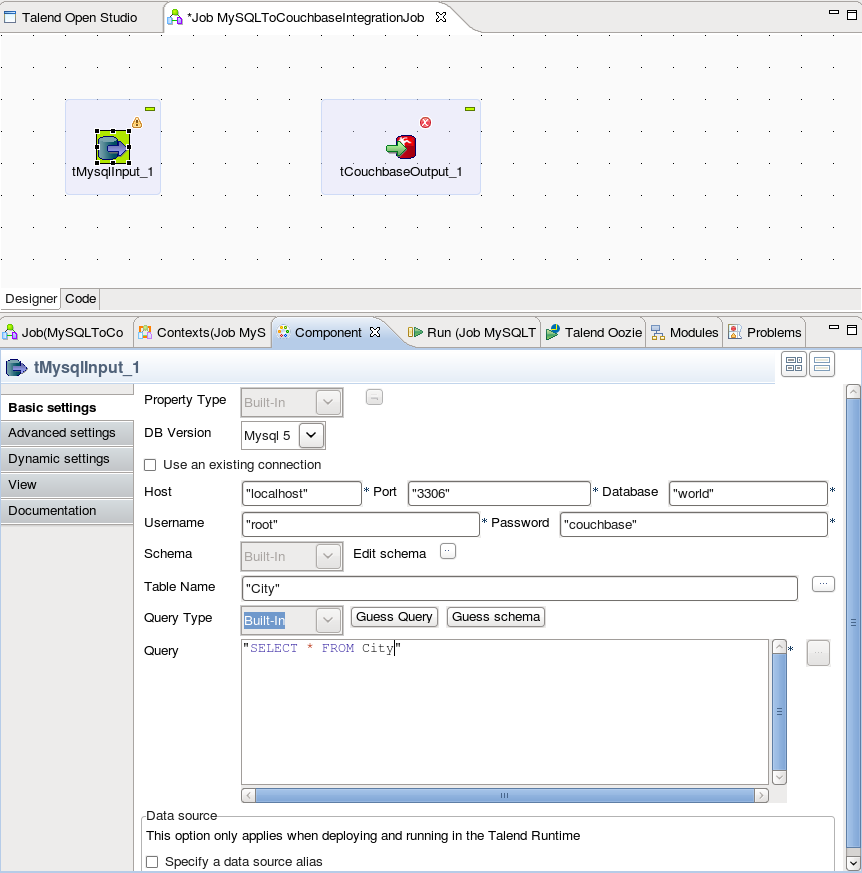Viewport: 862px width, 873px height.
Task: Maximize the job editor area
Action: click(x=851, y=14)
